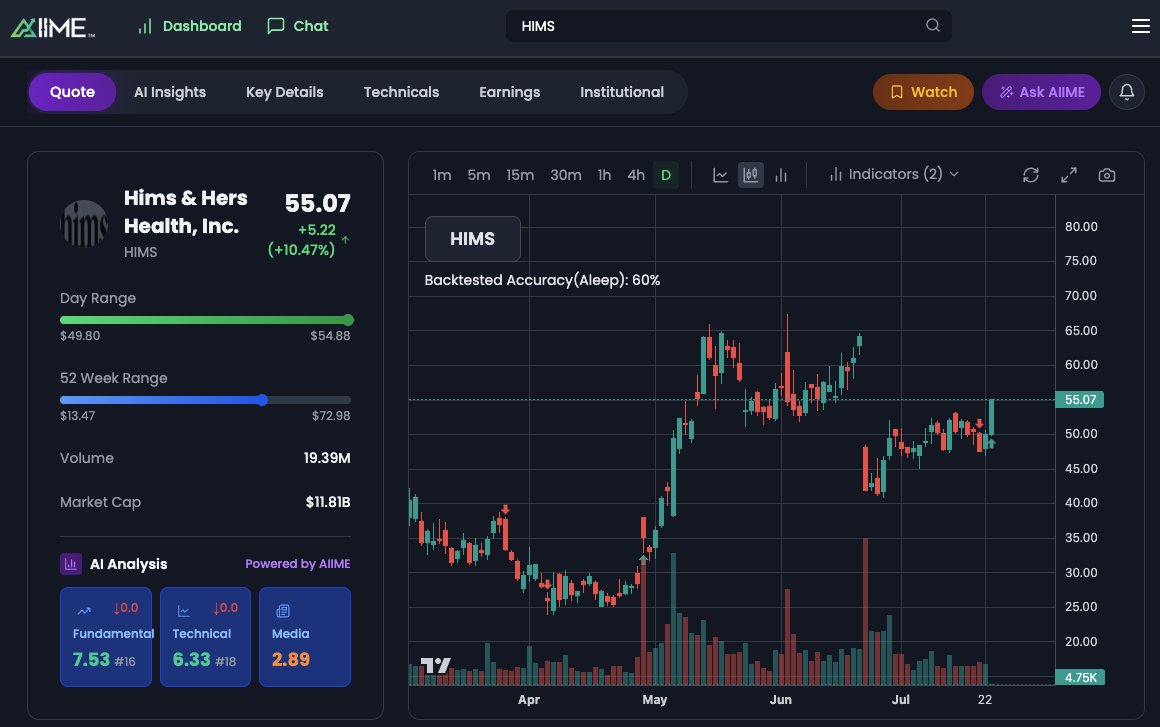The image size is (1160, 727).
Task: Select the 4h chart interval
Action: [636, 175]
